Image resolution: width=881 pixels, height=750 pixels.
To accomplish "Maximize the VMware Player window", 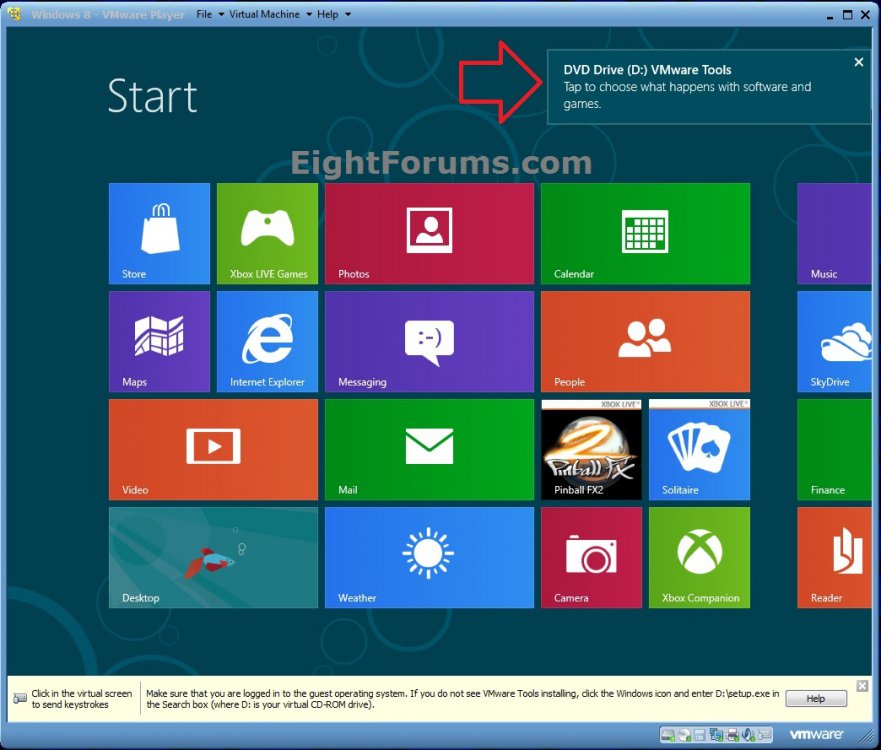I will pyautogui.click(x=847, y=15).
